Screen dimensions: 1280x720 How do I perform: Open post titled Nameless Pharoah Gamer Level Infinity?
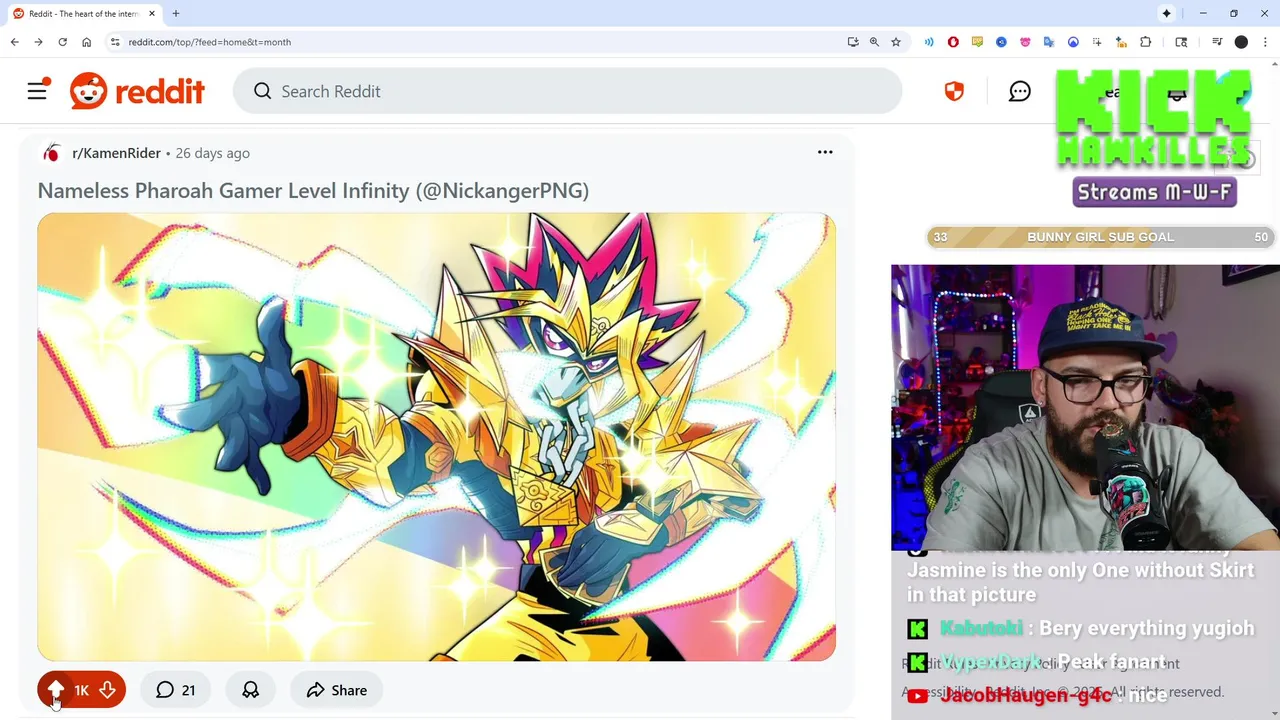click(313, 190)
